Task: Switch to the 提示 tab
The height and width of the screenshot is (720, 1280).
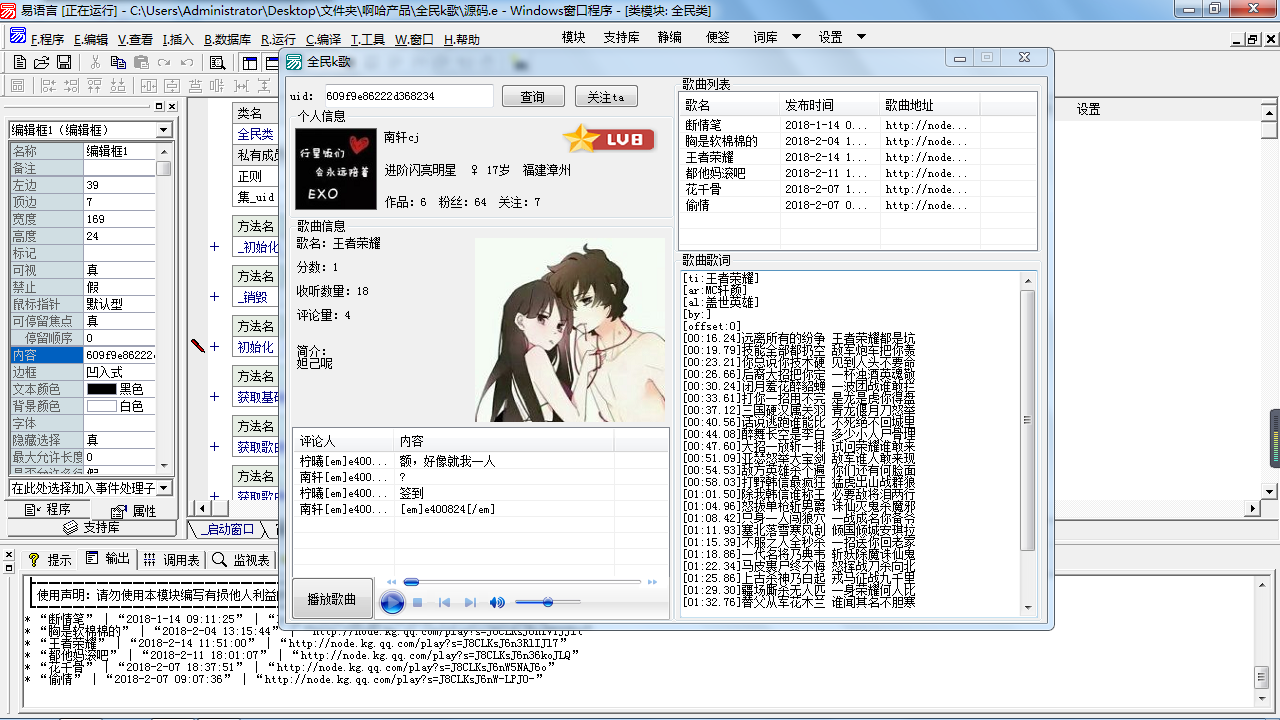Action: [50, 559]
